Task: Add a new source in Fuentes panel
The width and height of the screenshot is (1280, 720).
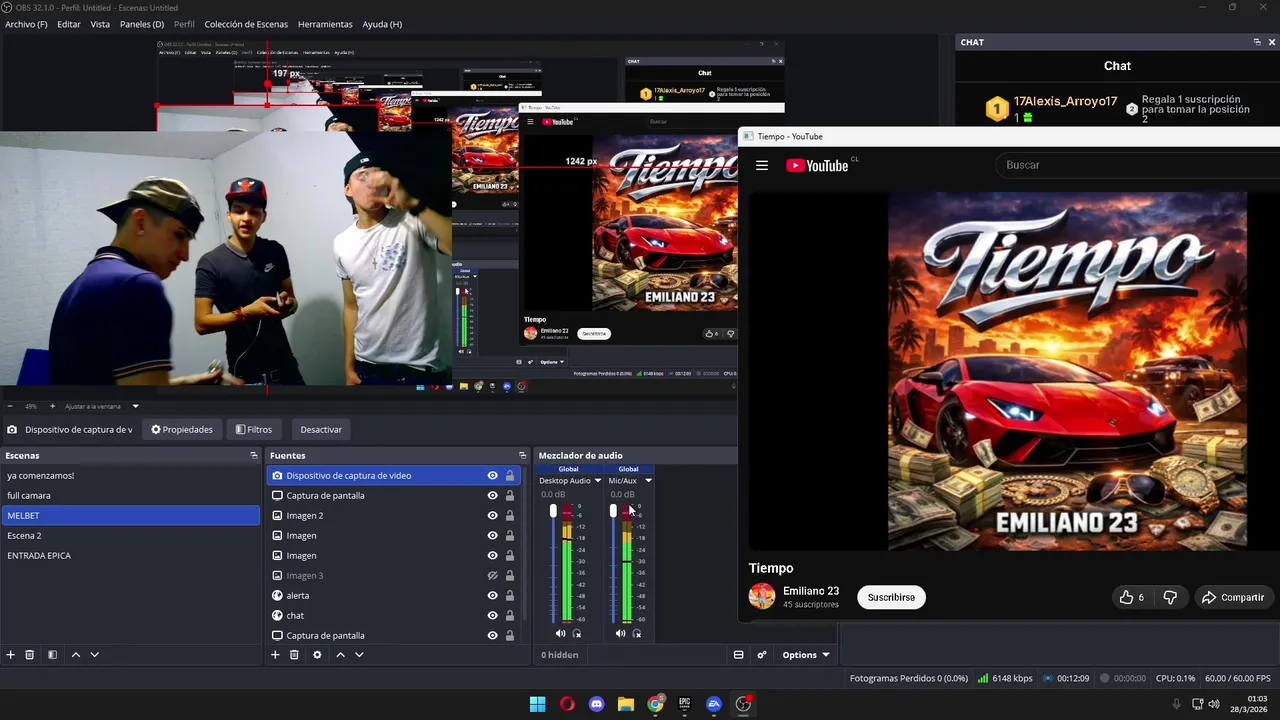Action: (x=275, y=655)
